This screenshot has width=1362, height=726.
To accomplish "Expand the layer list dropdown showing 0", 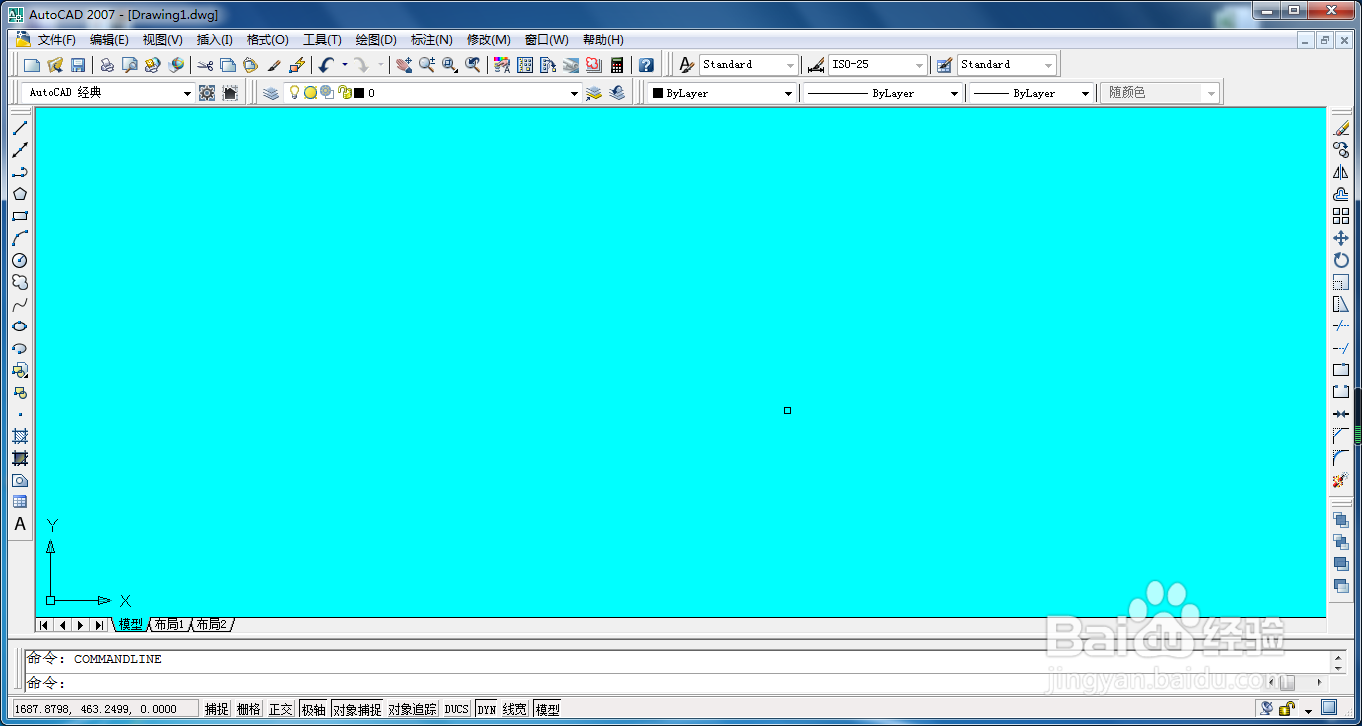I will pyautogui.click(x=574, y=93).
